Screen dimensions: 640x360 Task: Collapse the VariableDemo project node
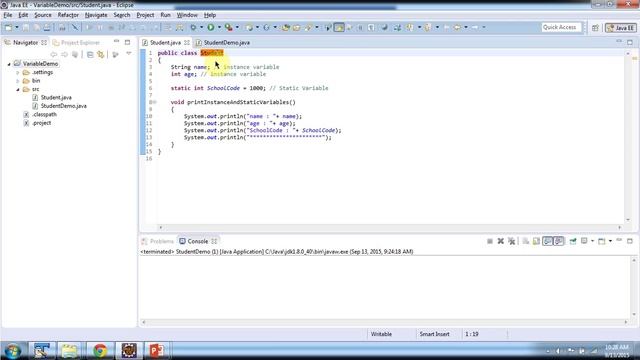[9, 64]
